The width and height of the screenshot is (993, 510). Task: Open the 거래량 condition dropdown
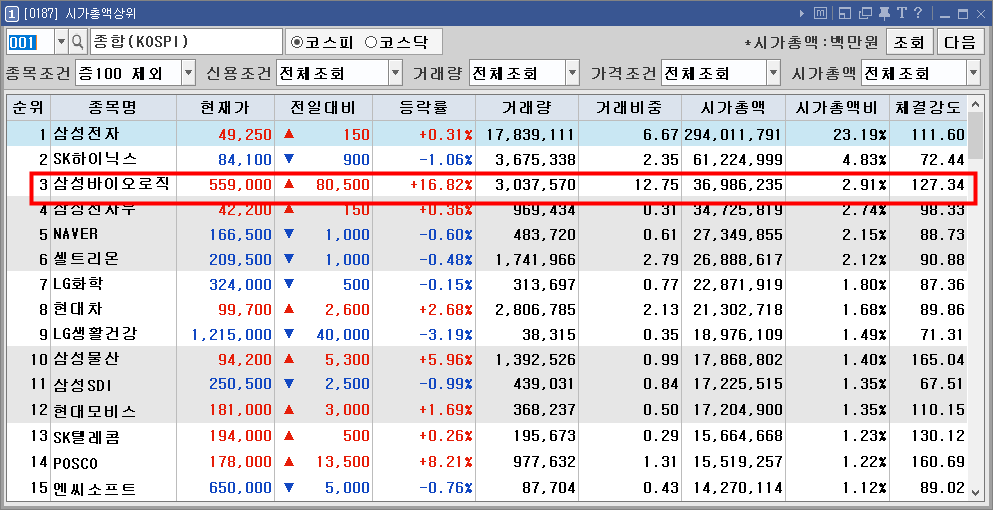pos(524,73)
